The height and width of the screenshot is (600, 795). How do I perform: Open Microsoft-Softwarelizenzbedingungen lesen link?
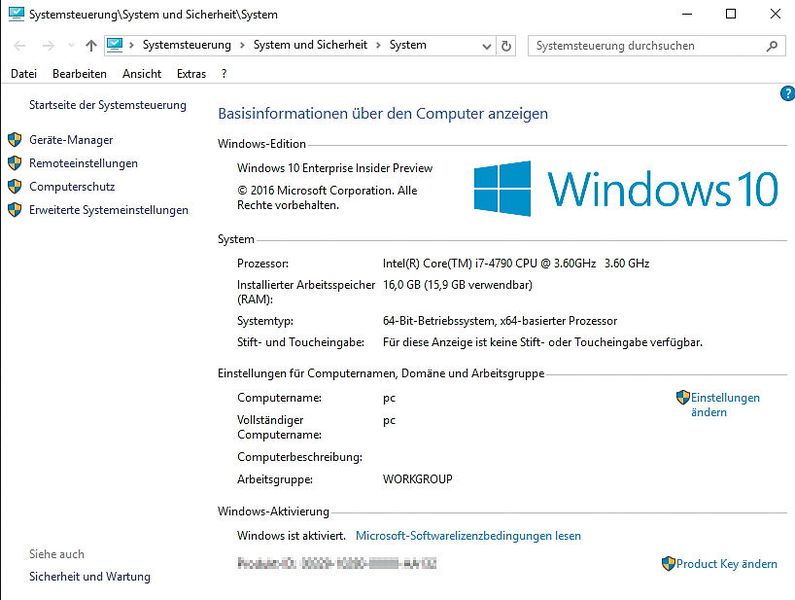468,536
